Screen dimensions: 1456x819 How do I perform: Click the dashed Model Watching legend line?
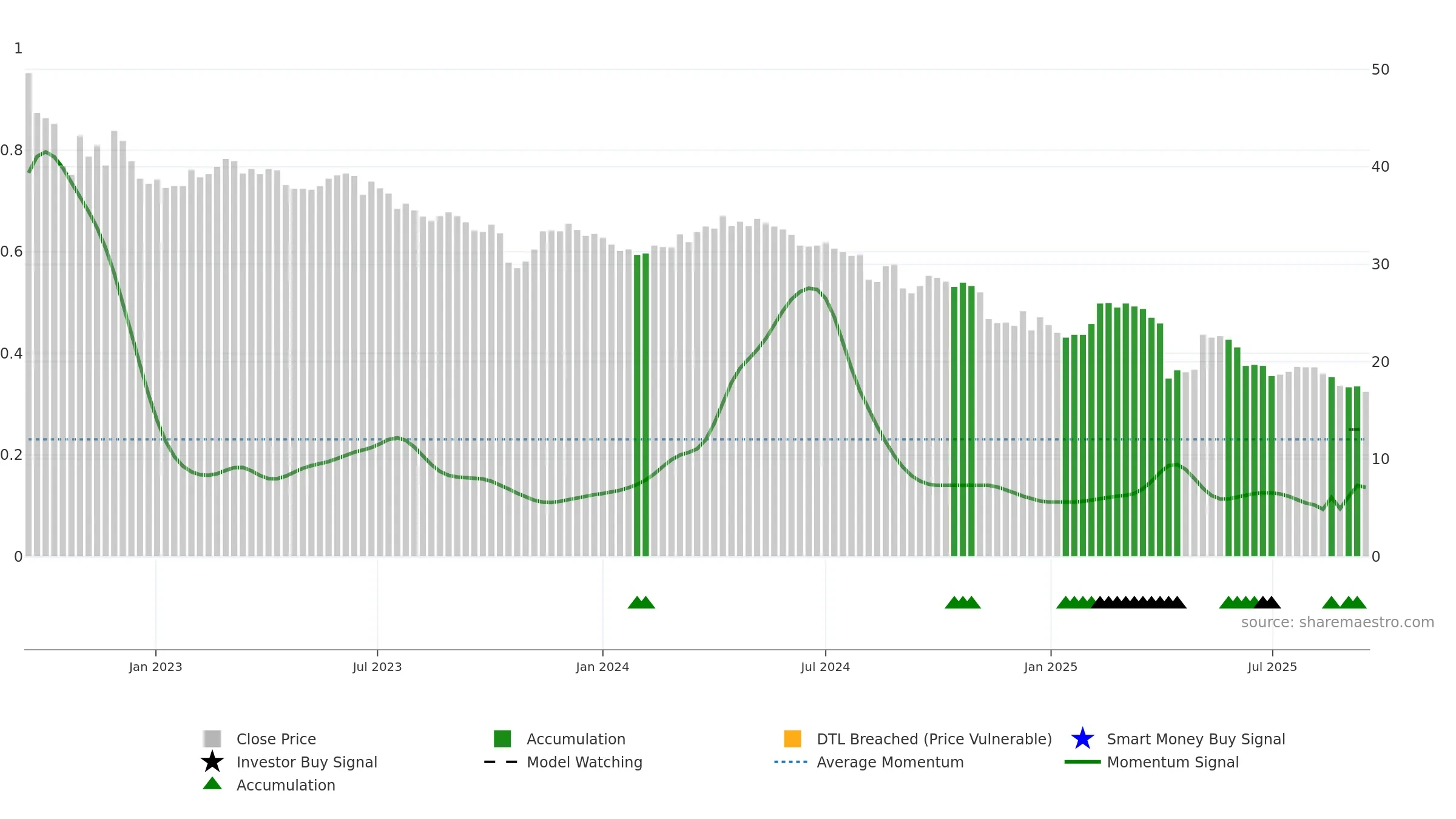pos(501,762)
